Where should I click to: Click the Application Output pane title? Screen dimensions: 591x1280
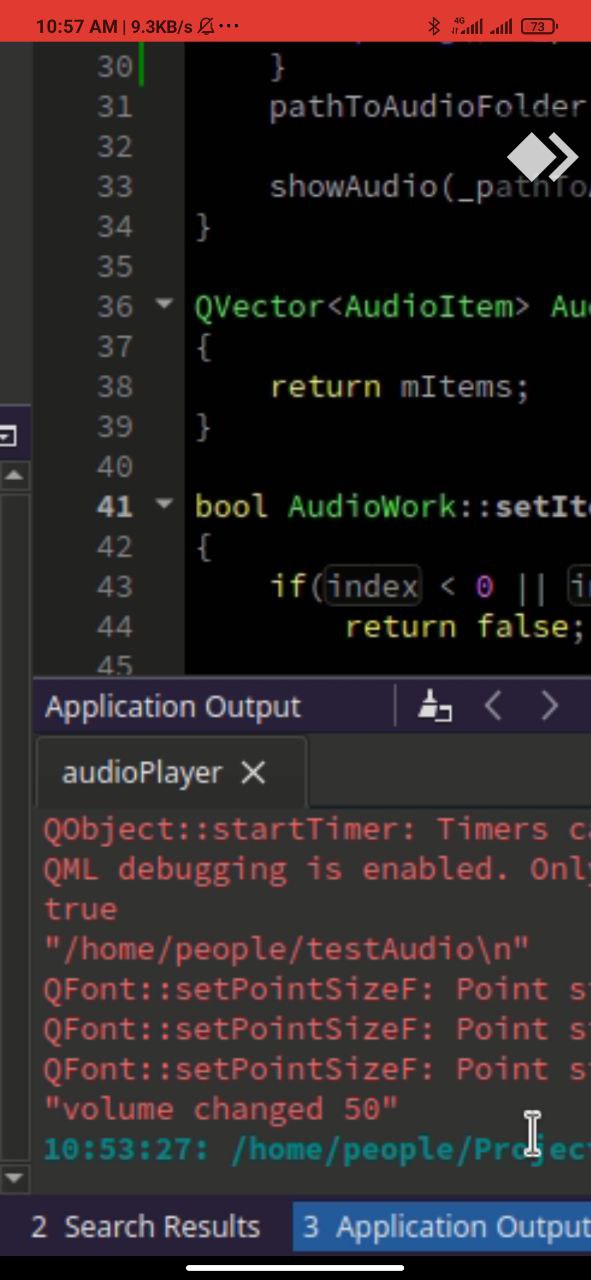[173, 707]
